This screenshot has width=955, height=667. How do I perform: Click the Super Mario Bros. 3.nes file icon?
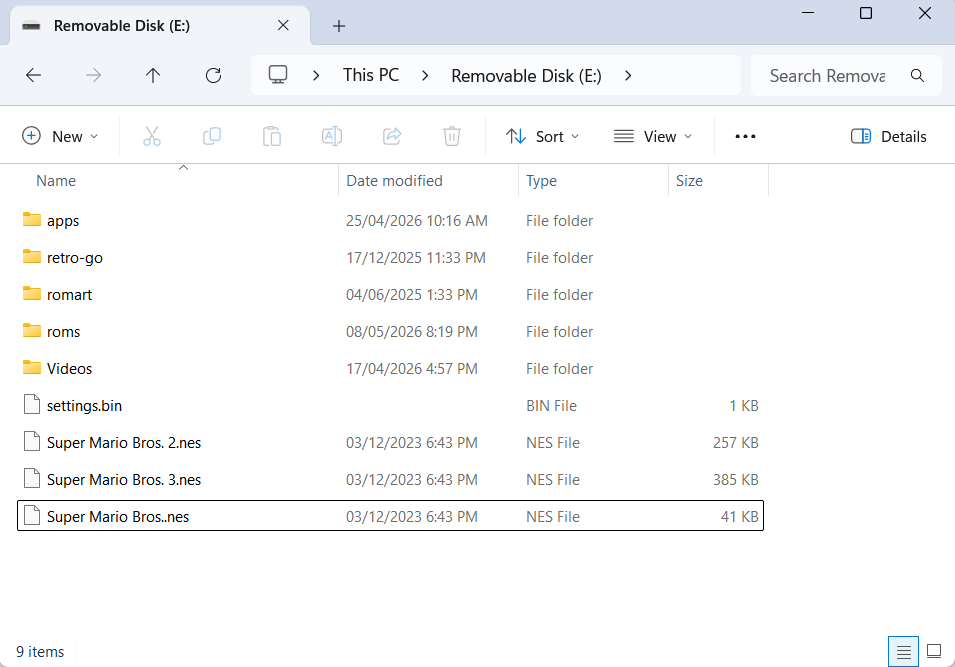pos(32,479)
